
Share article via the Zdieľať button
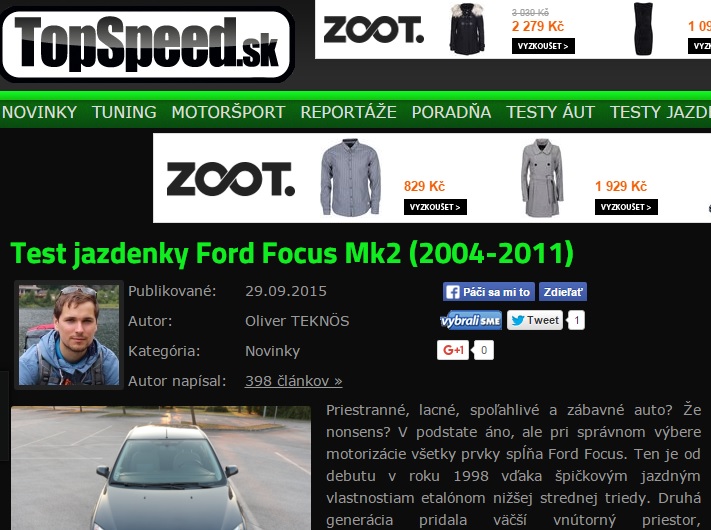pyautogui.click(x=563, y=292)
